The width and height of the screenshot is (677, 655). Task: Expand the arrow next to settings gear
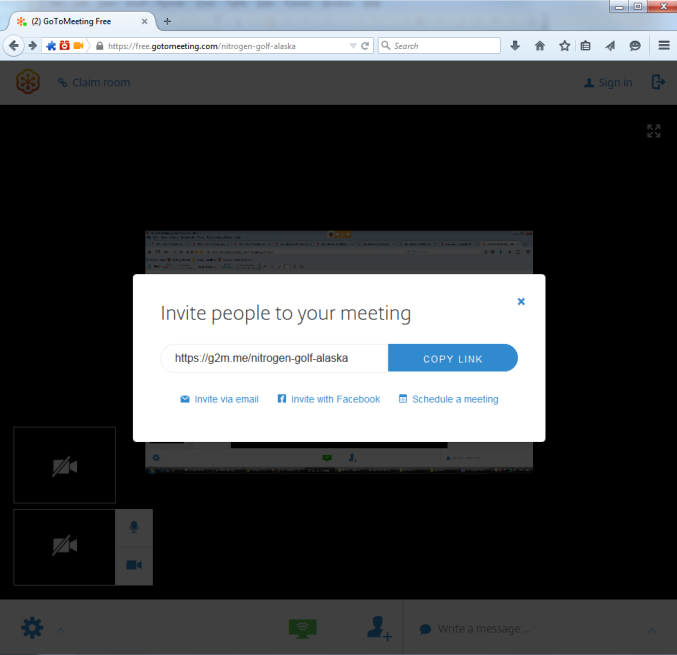click(61, 630)
